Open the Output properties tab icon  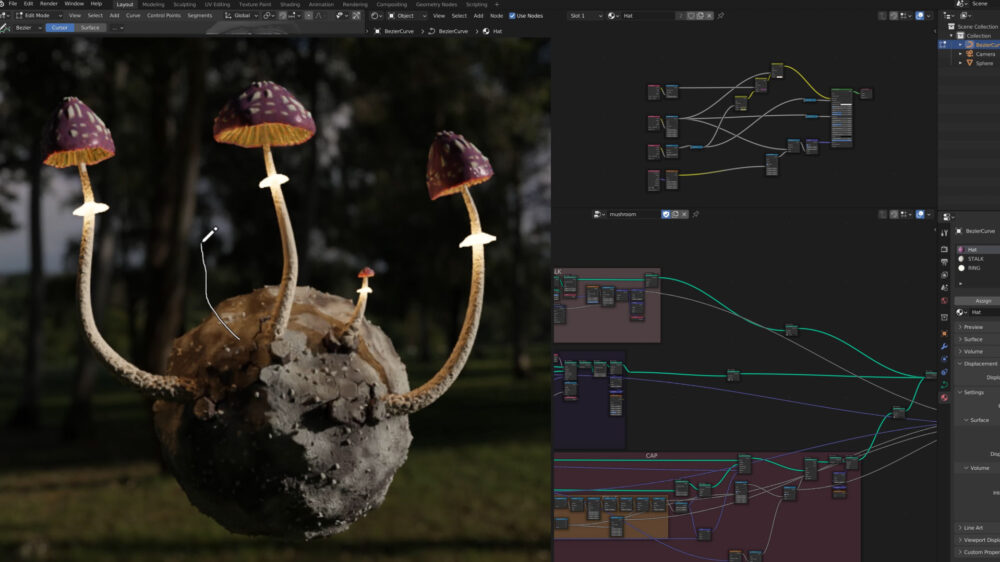(945, 262)
